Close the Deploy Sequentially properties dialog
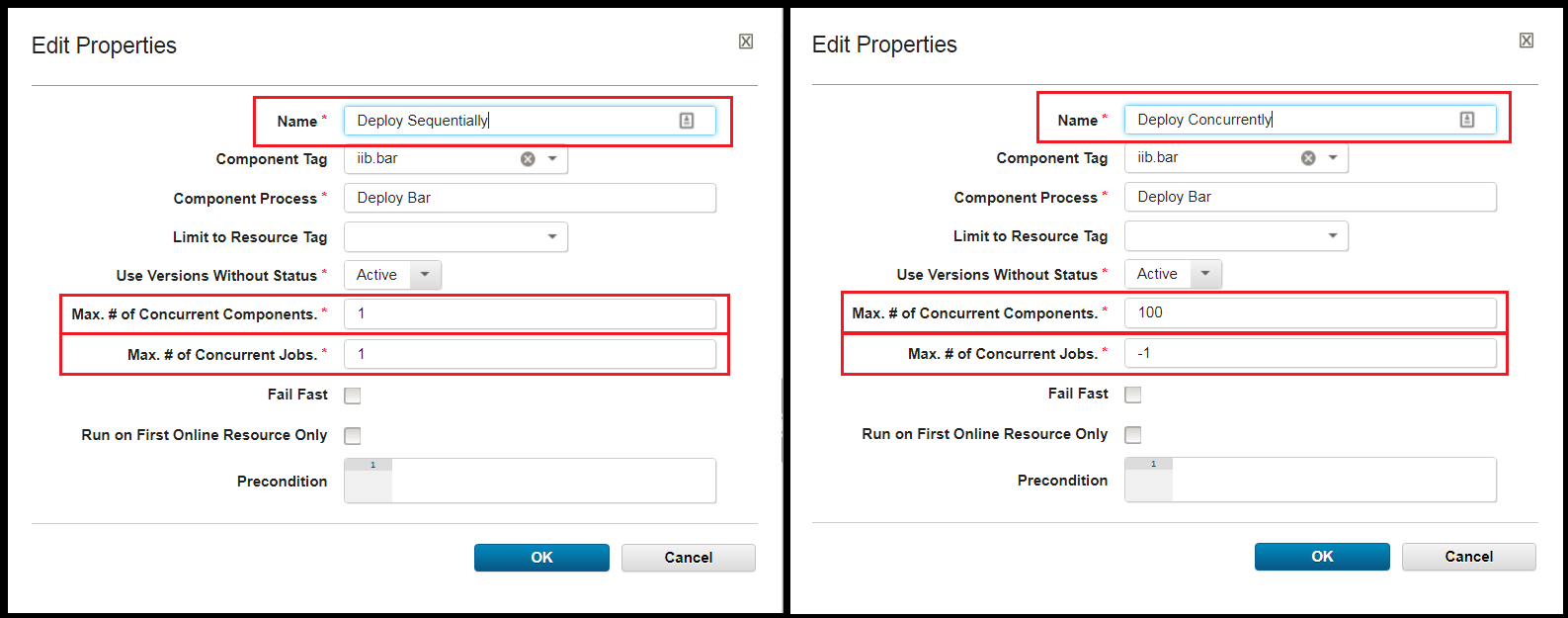This screenshot has height=618, width=1568. click(x=746, y=42)
